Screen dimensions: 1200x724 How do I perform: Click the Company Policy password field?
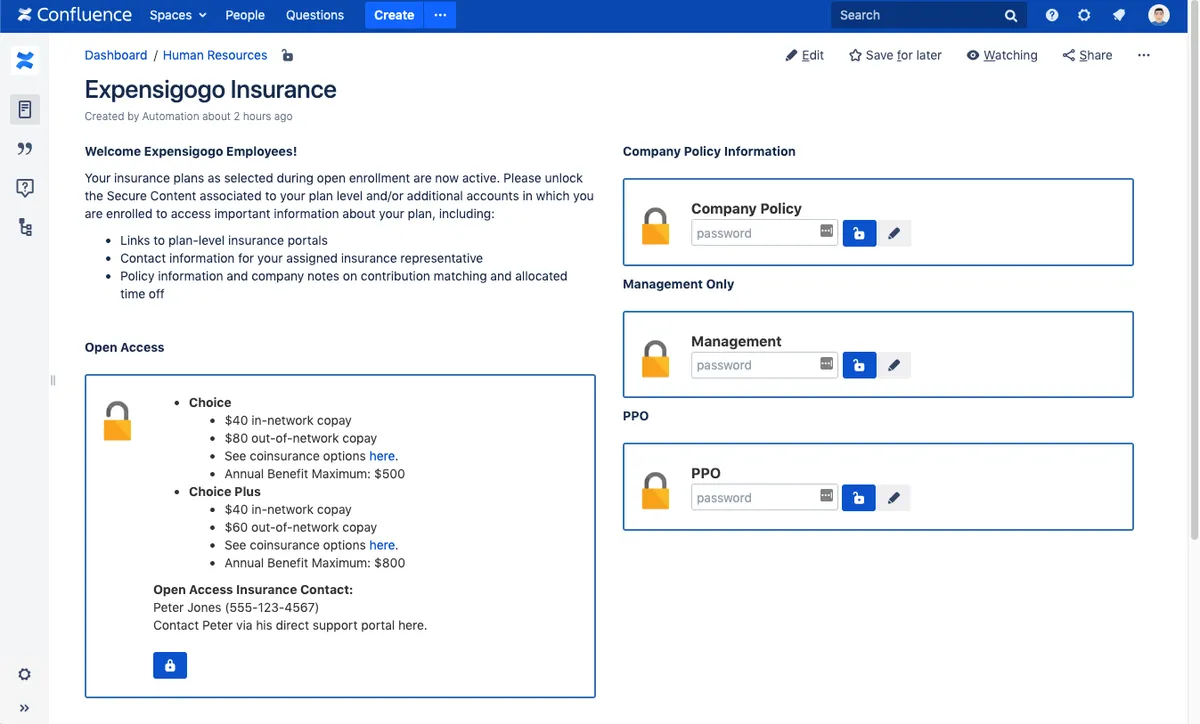(764, 233)
